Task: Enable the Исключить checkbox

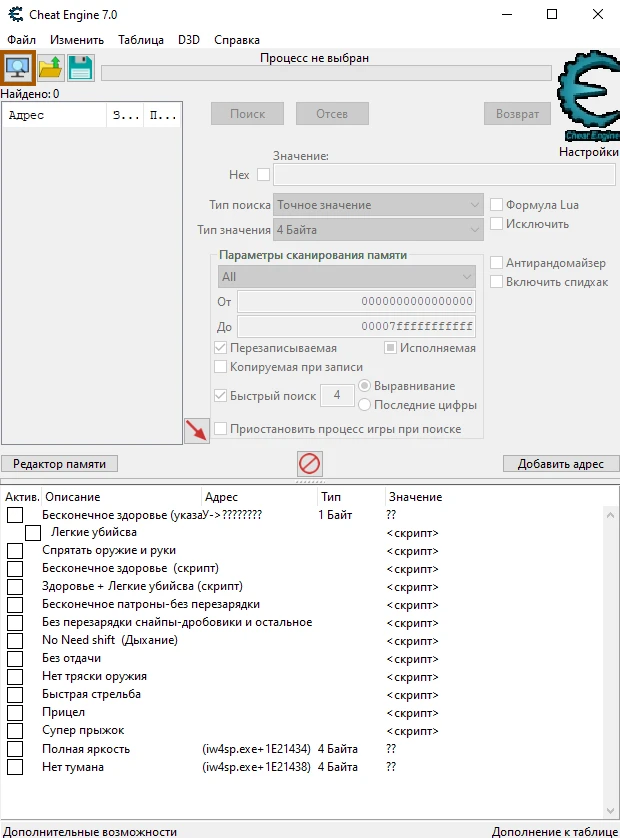Action: (x=497, y=224)
